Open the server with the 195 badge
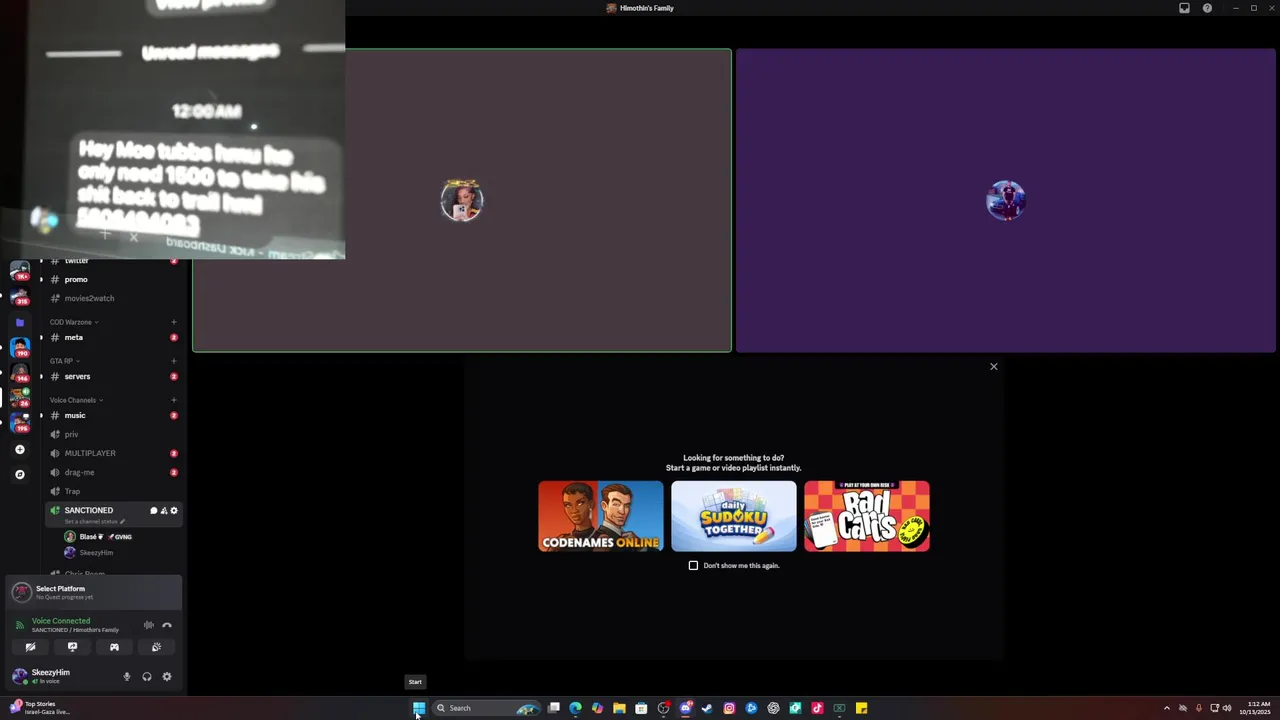Image resolution: width=1280 pixels, height=720 pixels. click(x=20, y=423)
